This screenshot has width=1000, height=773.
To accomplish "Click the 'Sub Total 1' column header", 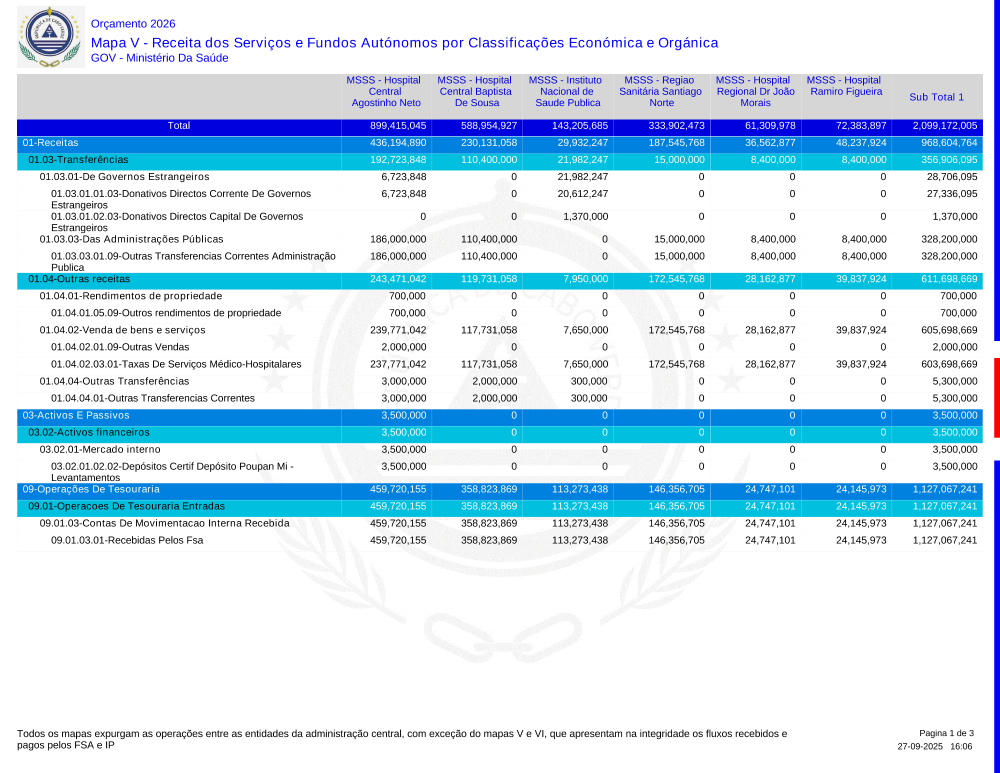I will point(936,97).
